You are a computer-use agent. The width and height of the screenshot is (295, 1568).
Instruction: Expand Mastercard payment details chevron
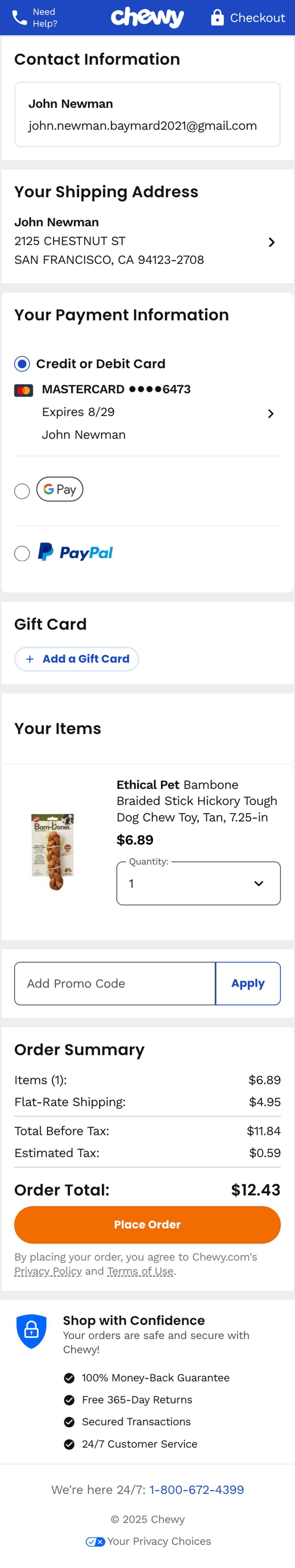271,414
